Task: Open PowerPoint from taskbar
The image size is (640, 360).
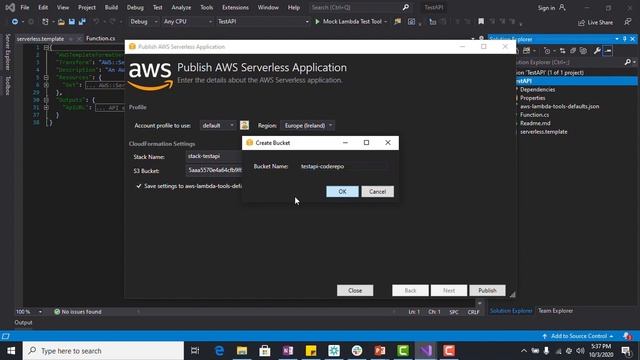Action: (x=380, y=351)
